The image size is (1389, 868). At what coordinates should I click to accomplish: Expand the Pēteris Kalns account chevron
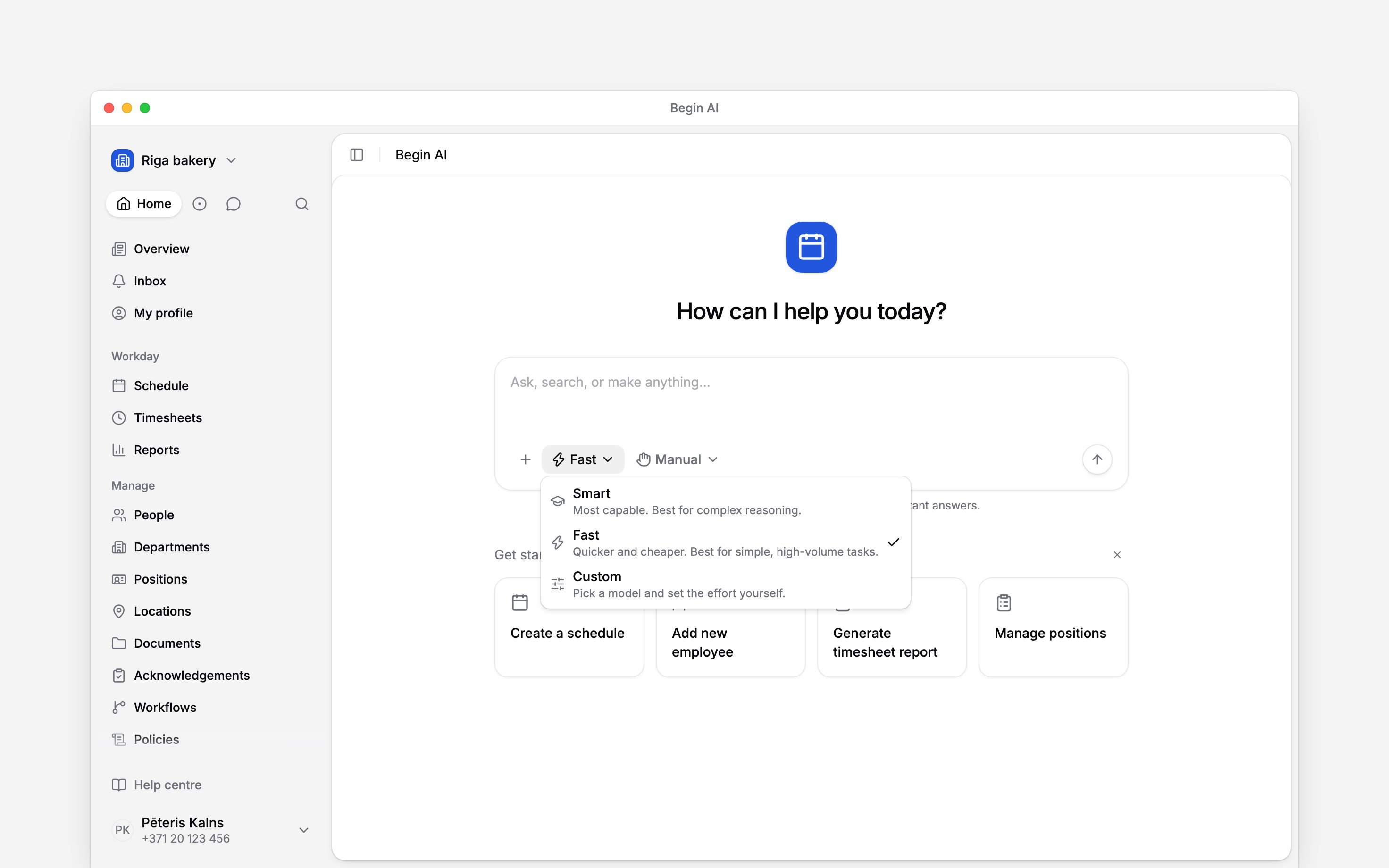click(x=304, y=830)
